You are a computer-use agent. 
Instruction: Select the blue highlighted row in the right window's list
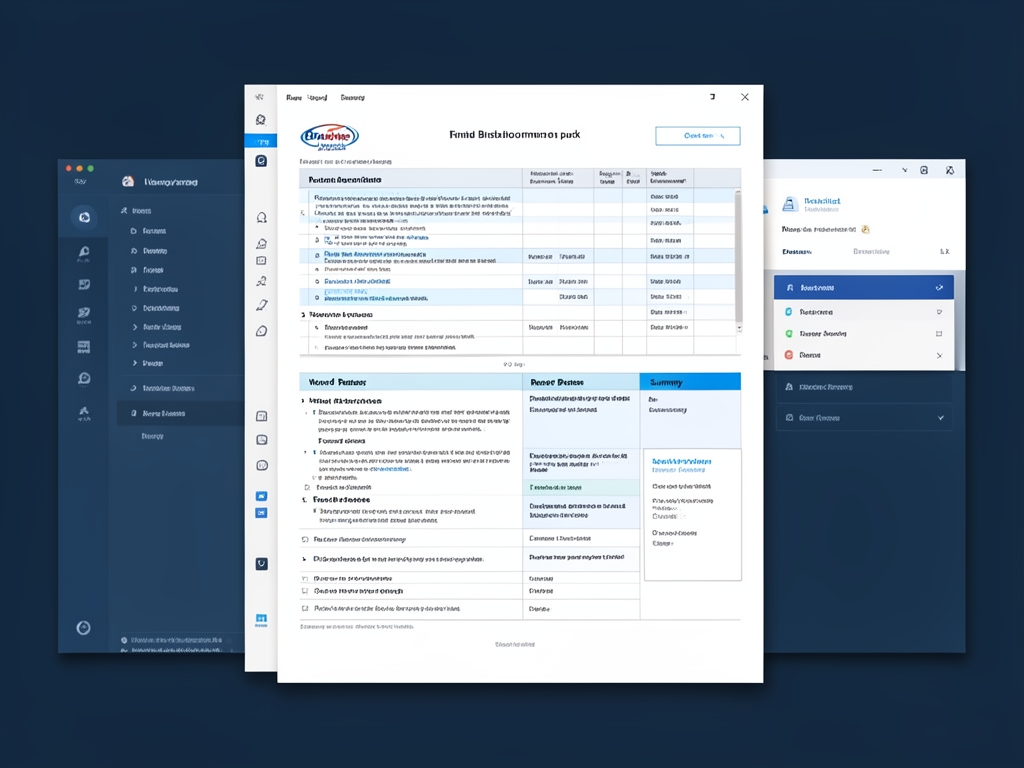(x=863, y=287)
